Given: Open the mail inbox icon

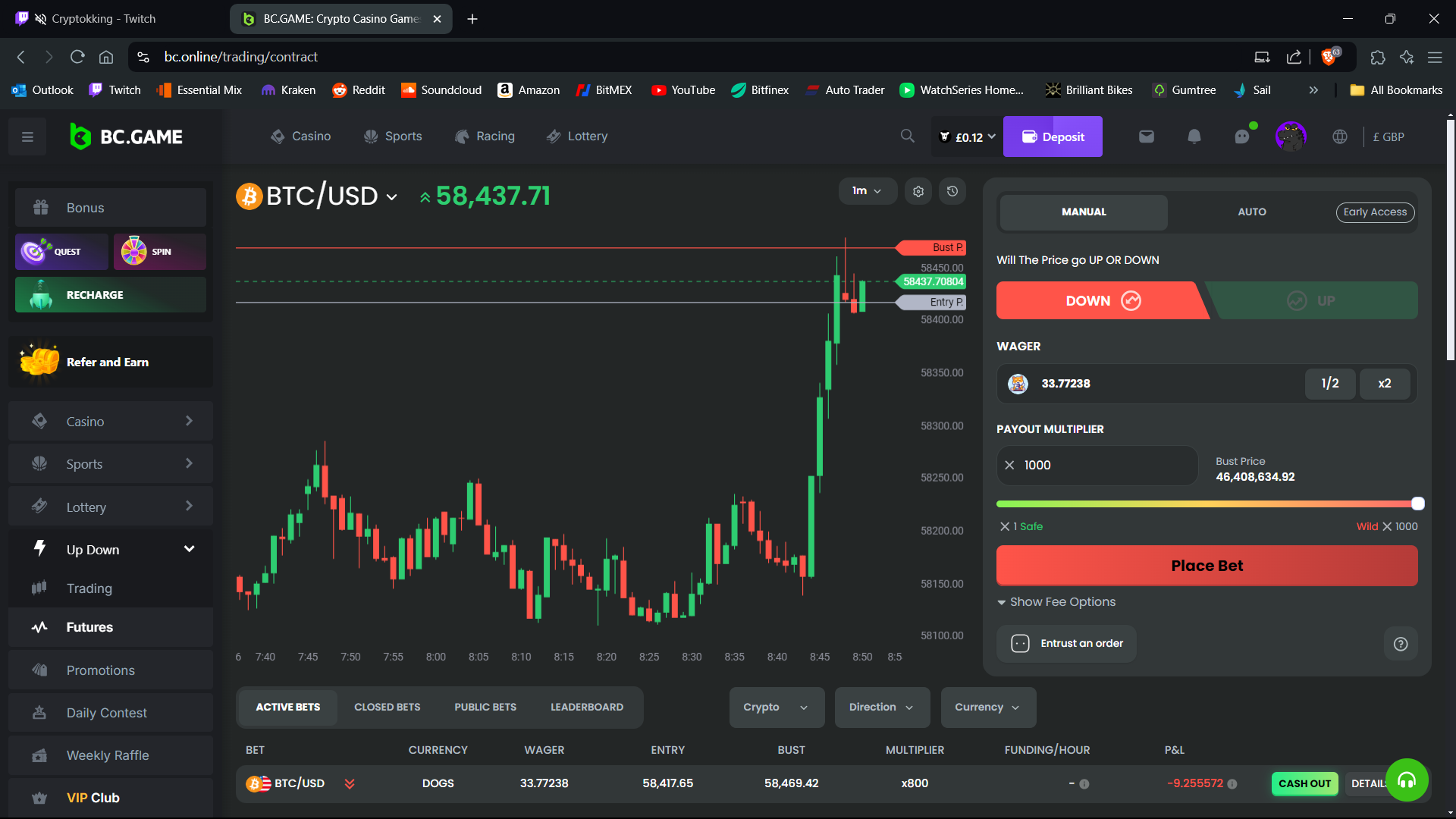Looking at the screenshot, I should (1146, 136).
